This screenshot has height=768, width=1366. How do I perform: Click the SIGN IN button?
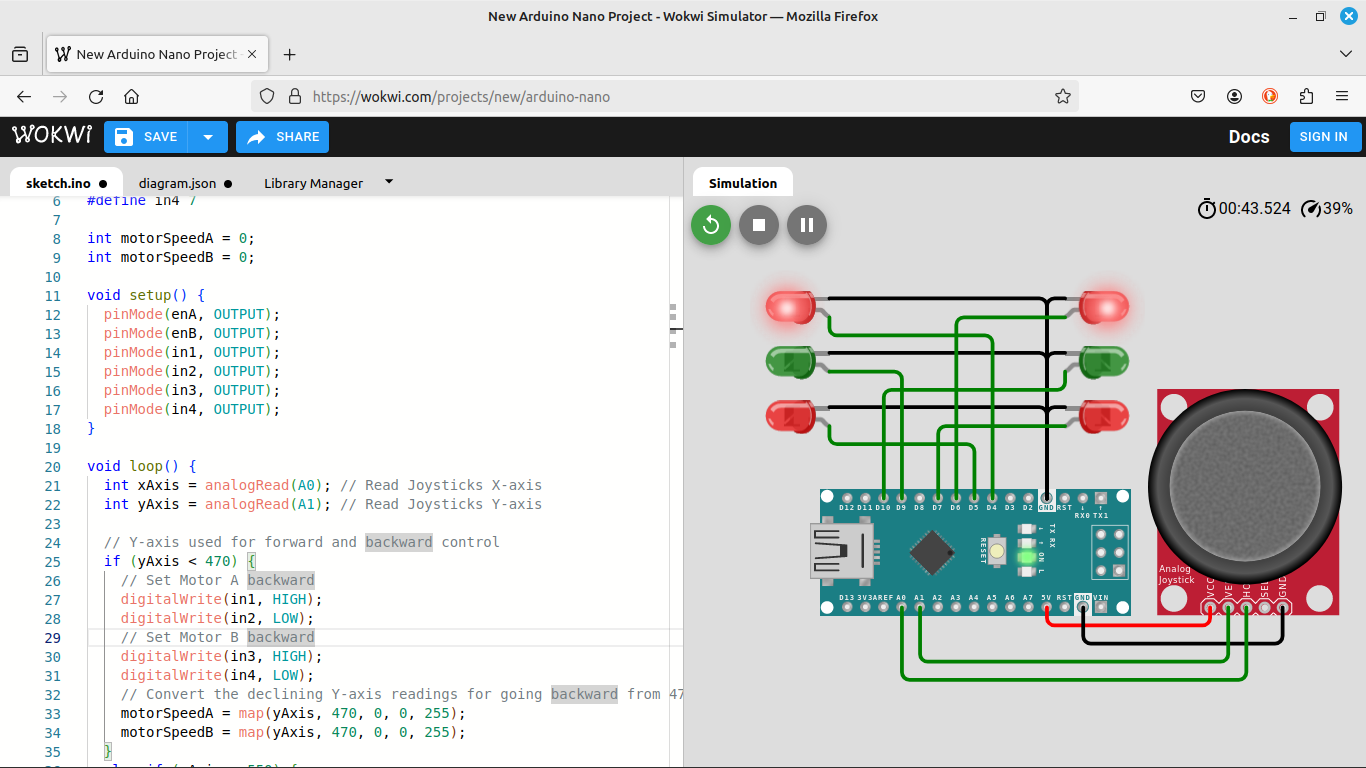[x=1324, y=137]
